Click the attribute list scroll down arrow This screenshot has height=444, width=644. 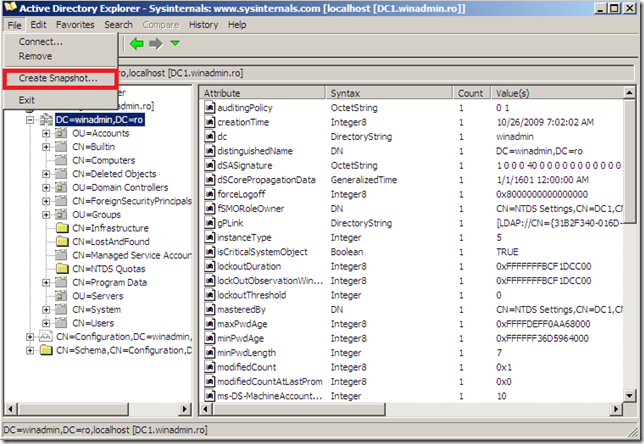(630, 396)
